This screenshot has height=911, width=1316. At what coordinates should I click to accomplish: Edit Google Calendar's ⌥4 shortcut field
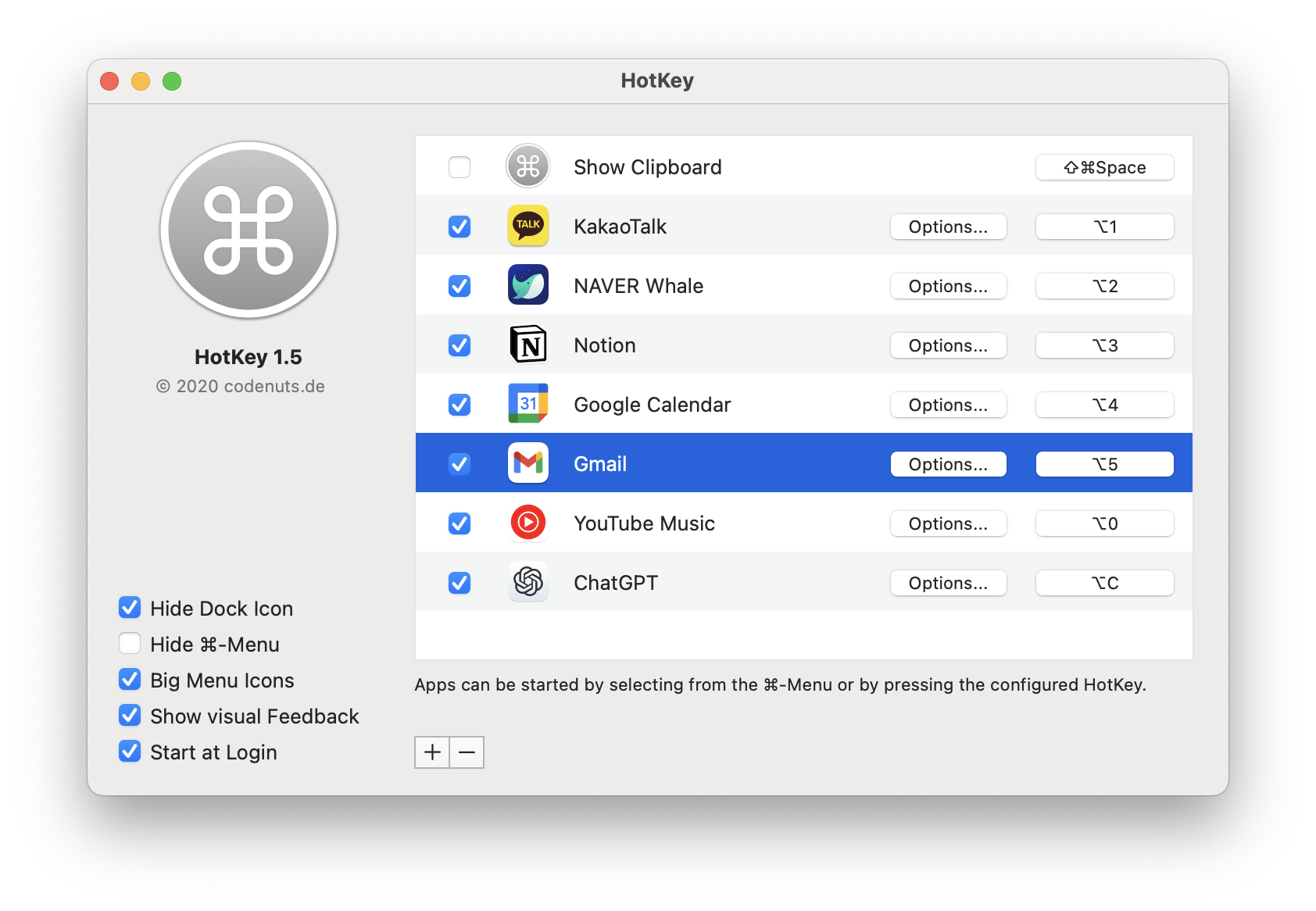click(x=1105, y=405)
